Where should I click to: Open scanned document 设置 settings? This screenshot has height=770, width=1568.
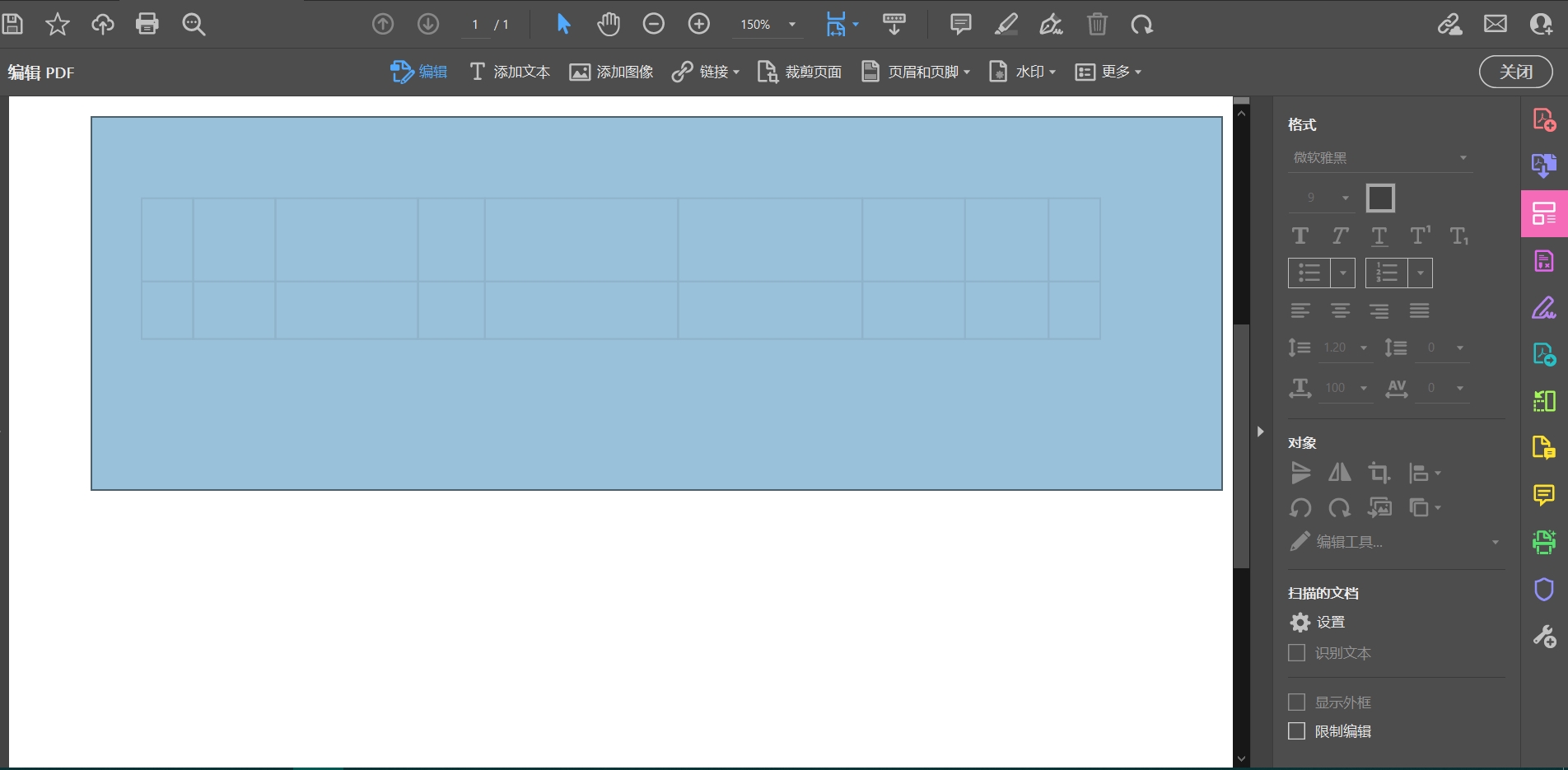tap(1318, 622)
